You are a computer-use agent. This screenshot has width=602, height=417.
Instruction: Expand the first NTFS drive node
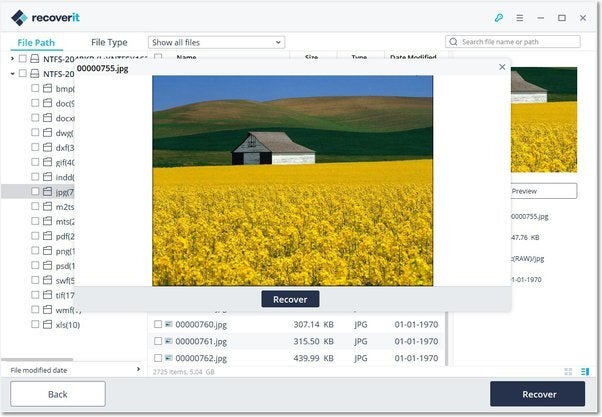tap(12, 59)
